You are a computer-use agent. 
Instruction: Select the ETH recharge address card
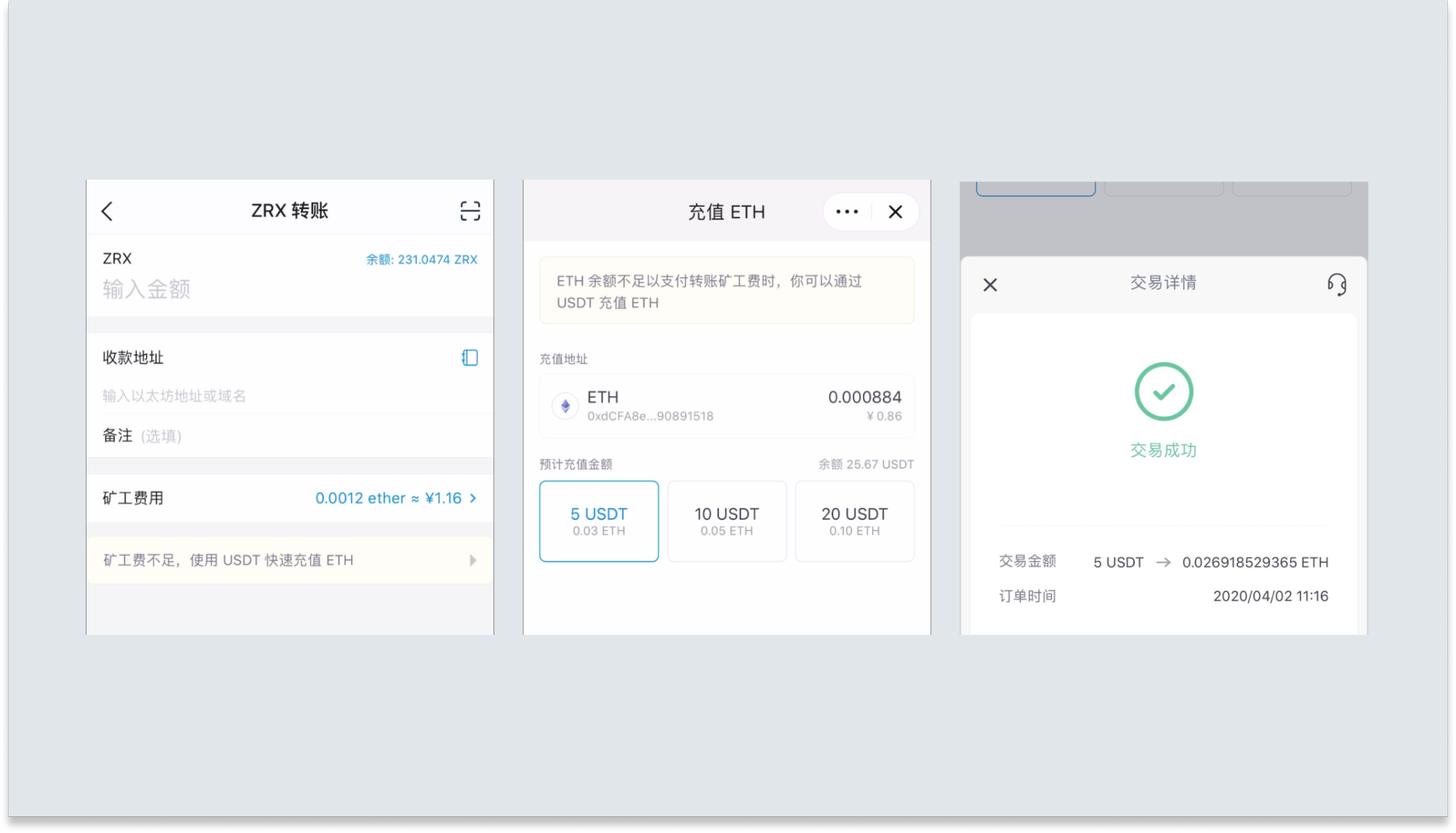coord(726,406)
